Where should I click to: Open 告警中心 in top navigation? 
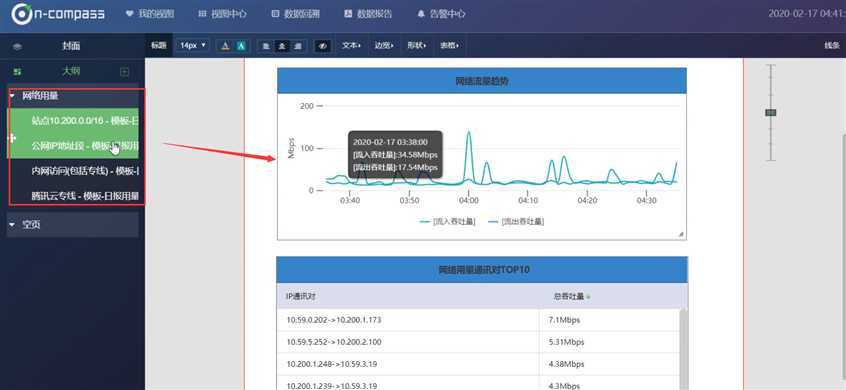(x=441, y=14)
